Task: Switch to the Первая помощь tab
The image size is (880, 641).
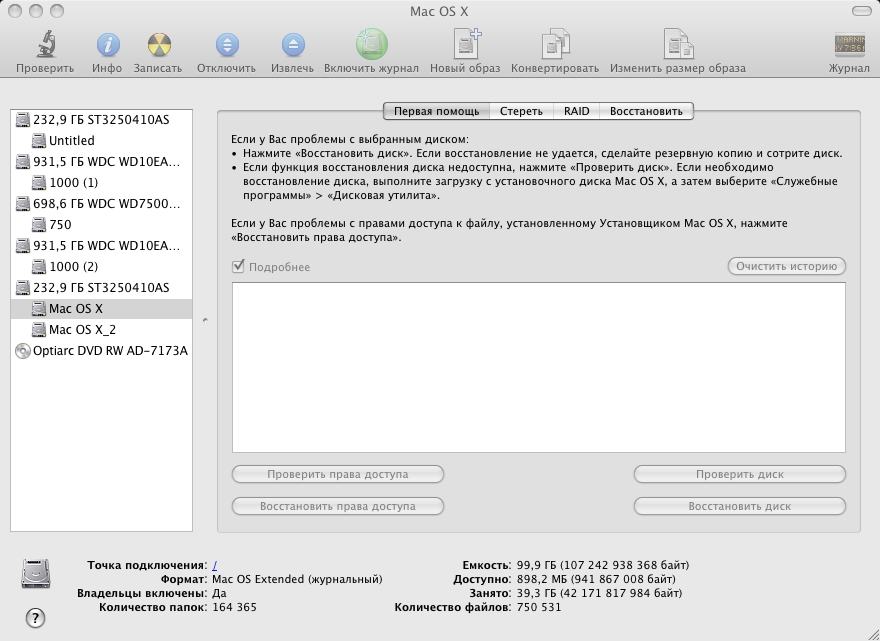Action: pos(436,111)
